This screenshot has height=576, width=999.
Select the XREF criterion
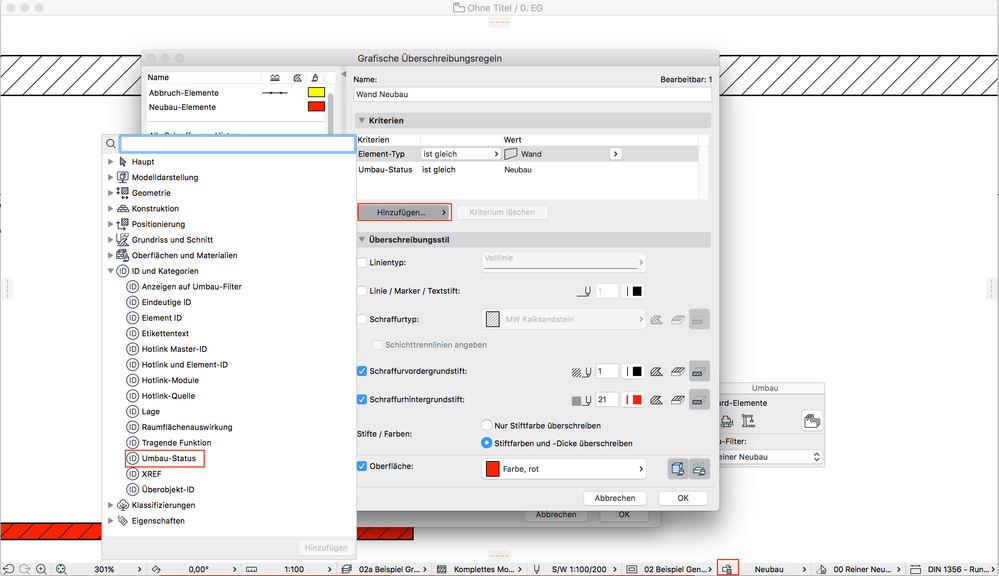pyautogui.click(x=151, y=474)
